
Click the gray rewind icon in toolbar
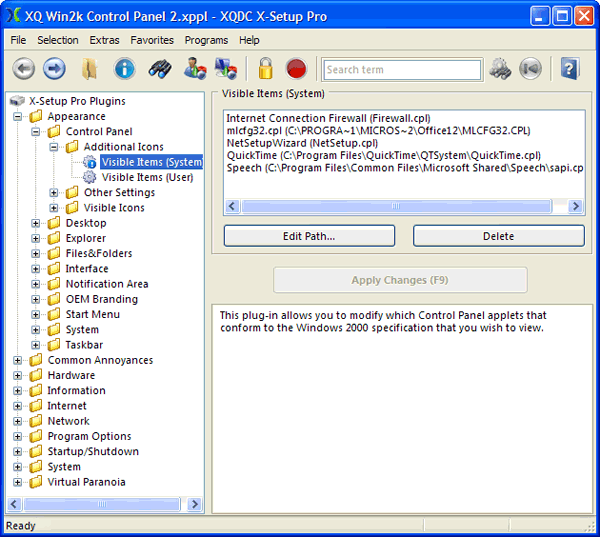[530, 69]
